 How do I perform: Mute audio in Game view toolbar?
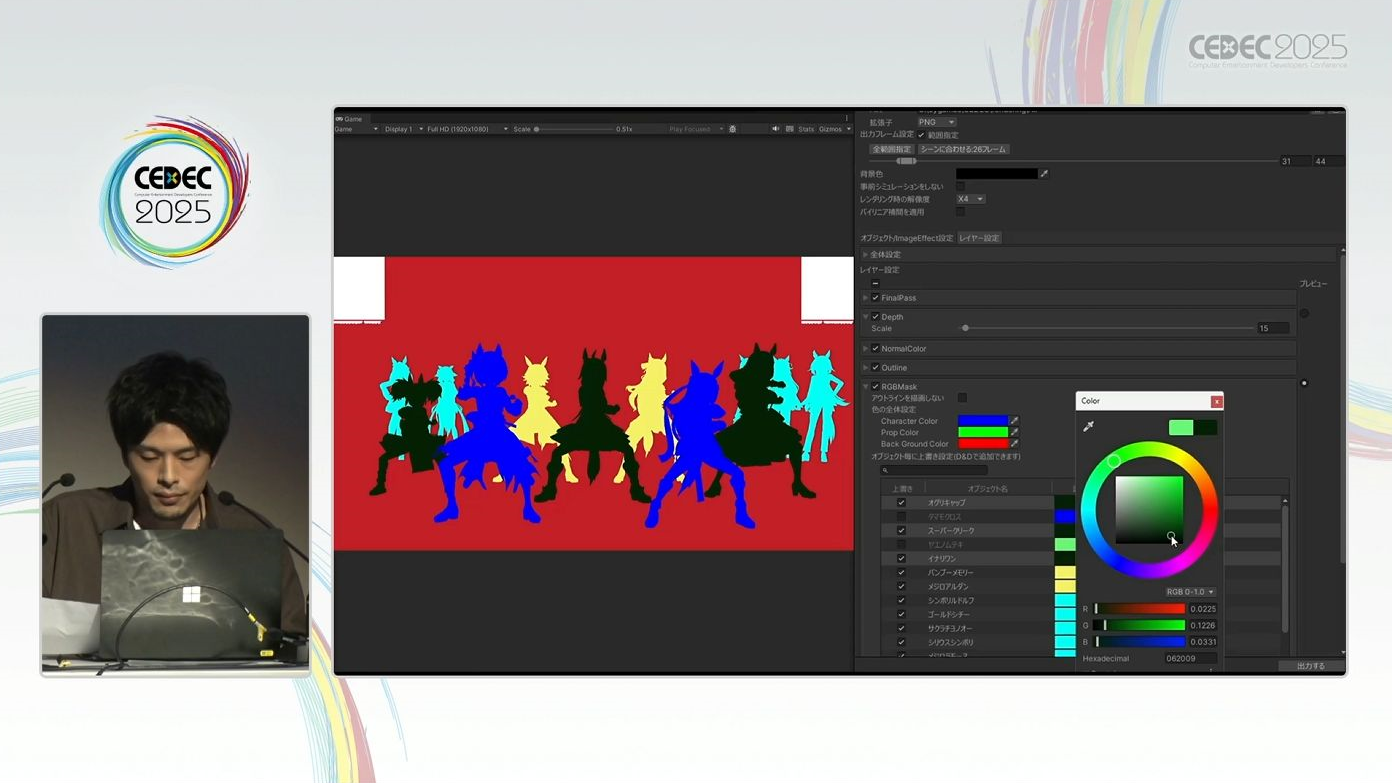coord(775,129)
